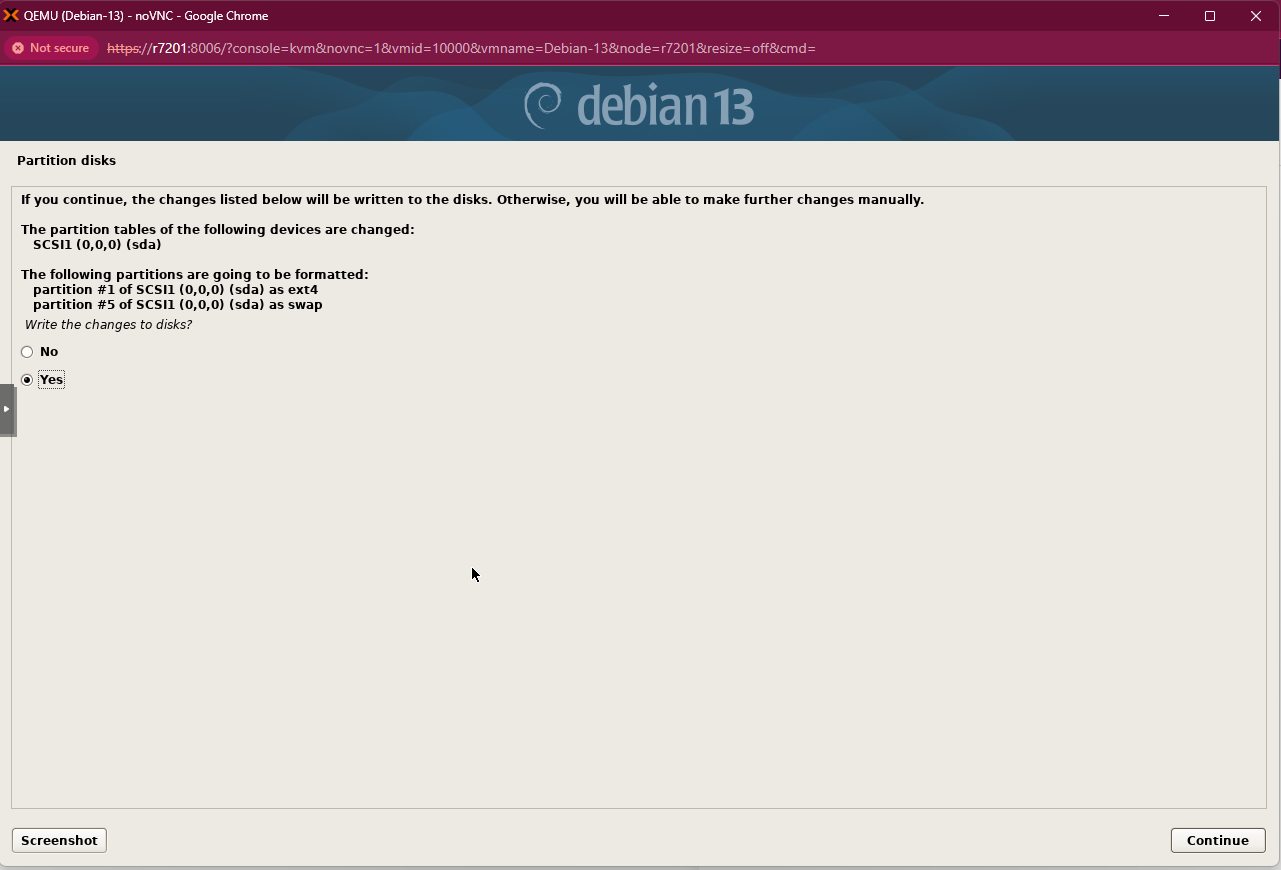
Task: Click the struck-through "https" in the URL
Action: [x=120, y=48]
